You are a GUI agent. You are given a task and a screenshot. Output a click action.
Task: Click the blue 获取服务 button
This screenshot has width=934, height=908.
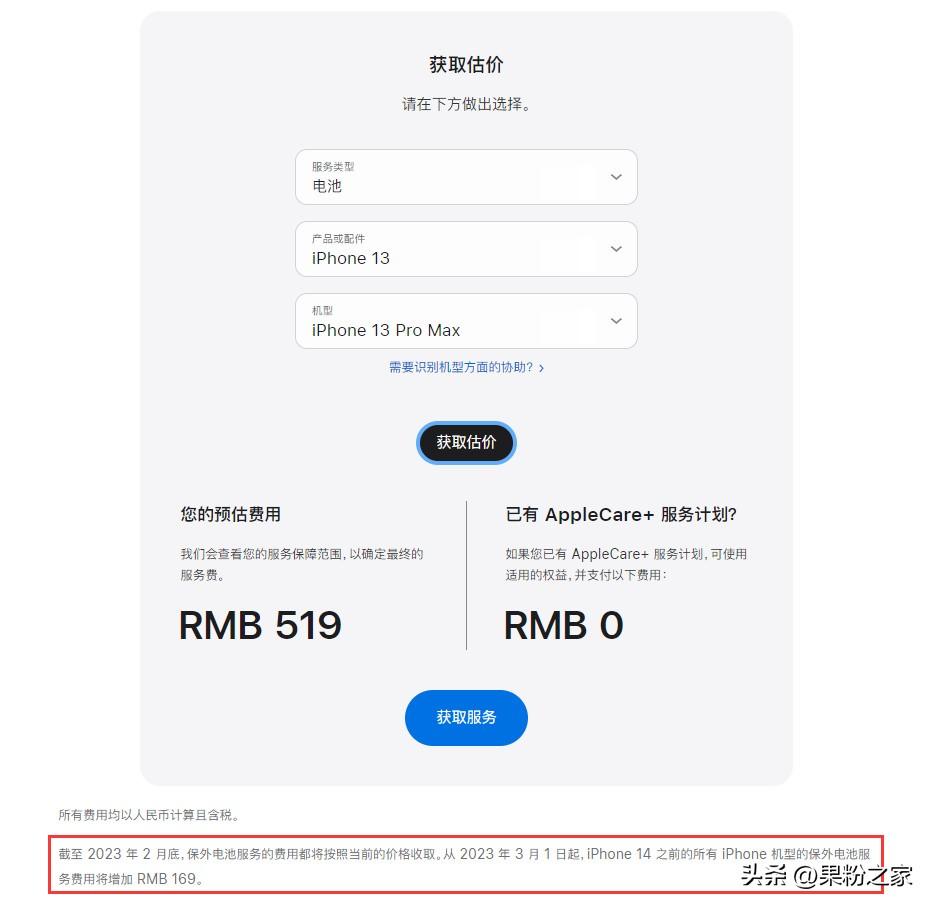click(x=466, y=717)
